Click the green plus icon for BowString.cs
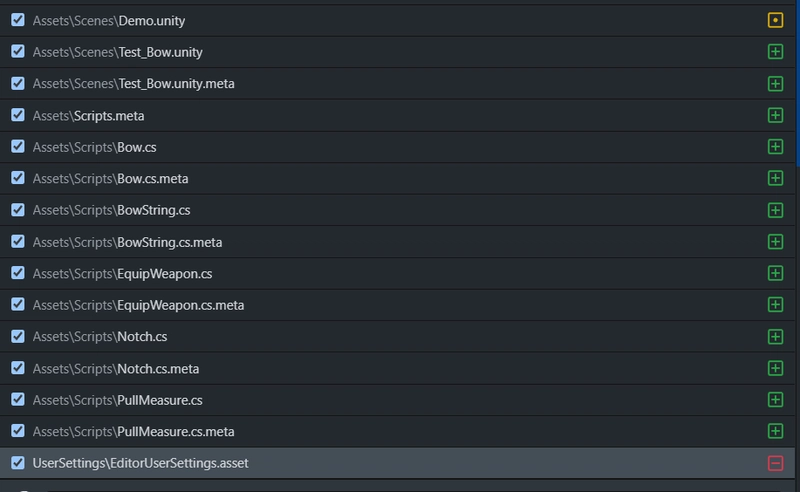The height and width of the screenshot is (492, 800). click(x=775, y=210)
